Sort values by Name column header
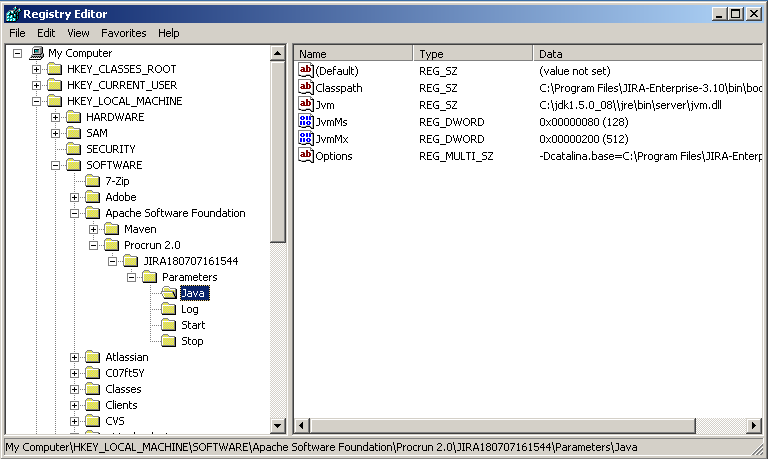Image resolution: width=768 pixels, height=459 pixels. click(x=353, y=53)
